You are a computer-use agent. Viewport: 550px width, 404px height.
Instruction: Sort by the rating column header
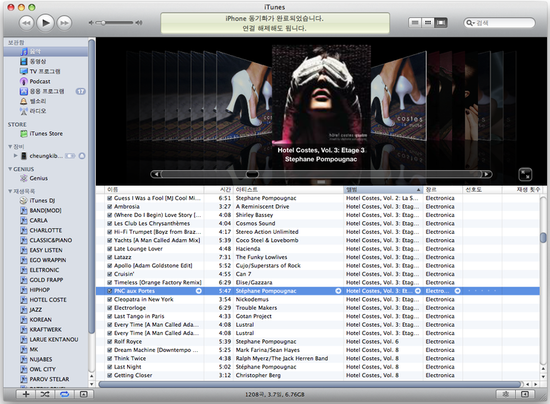[482, 190]
